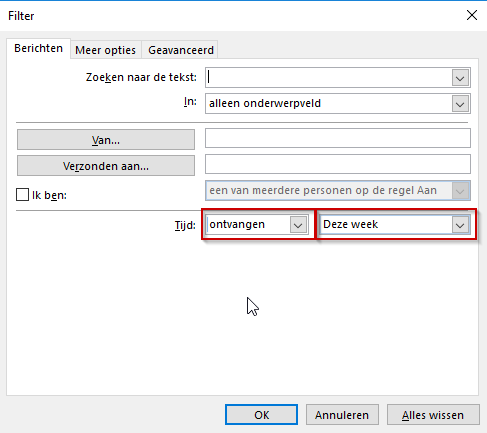Click the Van... button
This screenshot has width=487, height=433.
106,140
